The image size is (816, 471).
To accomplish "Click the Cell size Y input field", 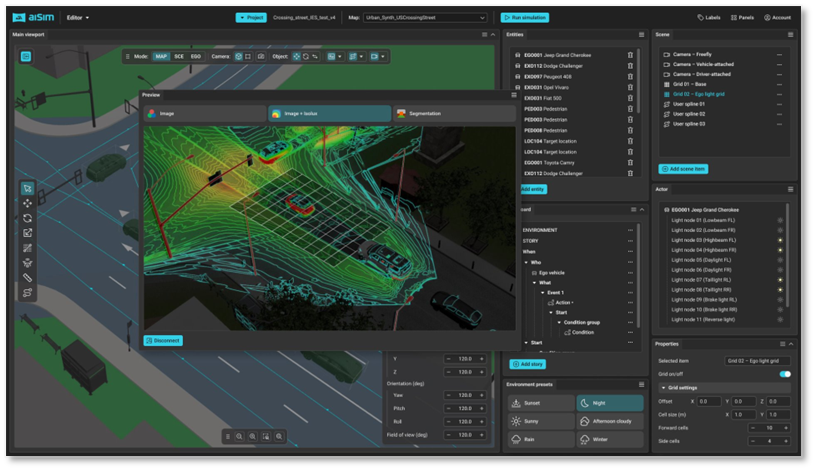I will (779, 415).
